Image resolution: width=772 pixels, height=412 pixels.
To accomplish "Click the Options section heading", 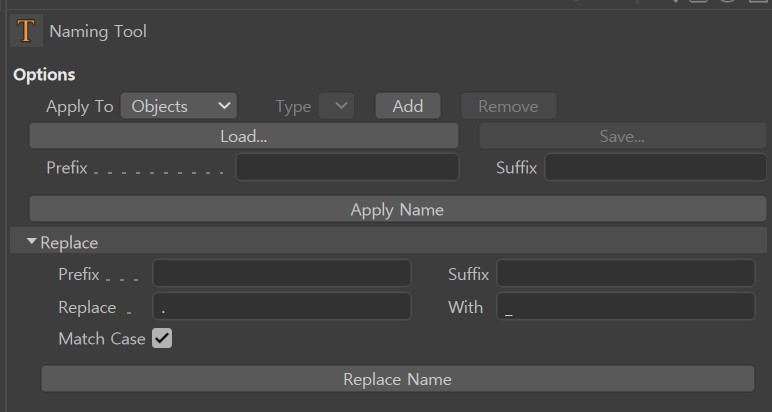I will click(x=44, y=75).
